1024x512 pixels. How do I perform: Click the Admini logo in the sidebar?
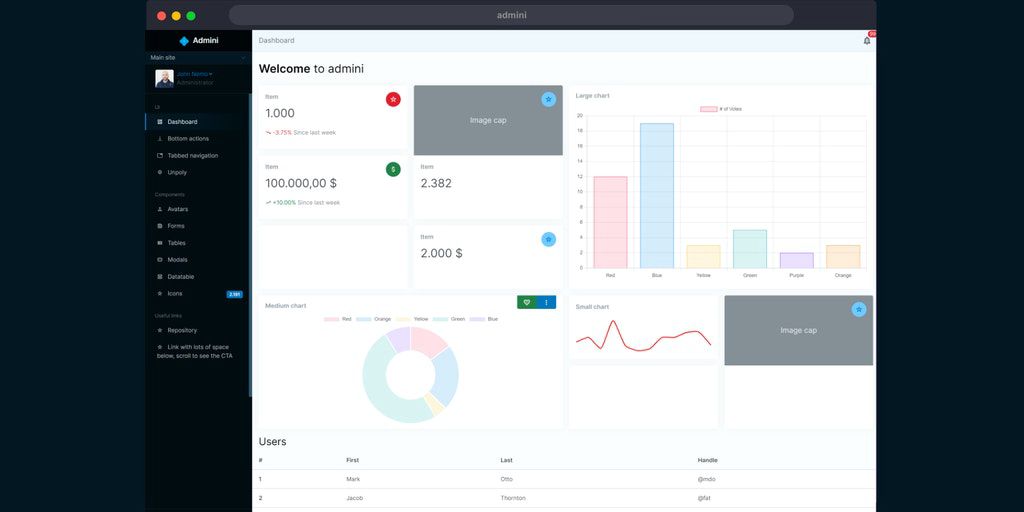tap(198, 41)
